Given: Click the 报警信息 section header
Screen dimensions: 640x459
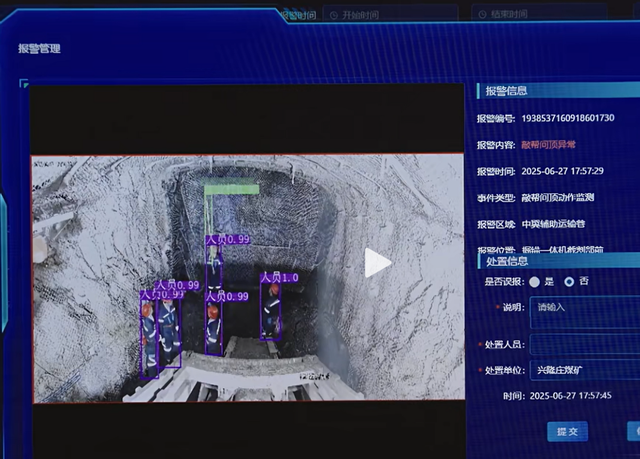Looking at the screenshot, I should [507, 91].
